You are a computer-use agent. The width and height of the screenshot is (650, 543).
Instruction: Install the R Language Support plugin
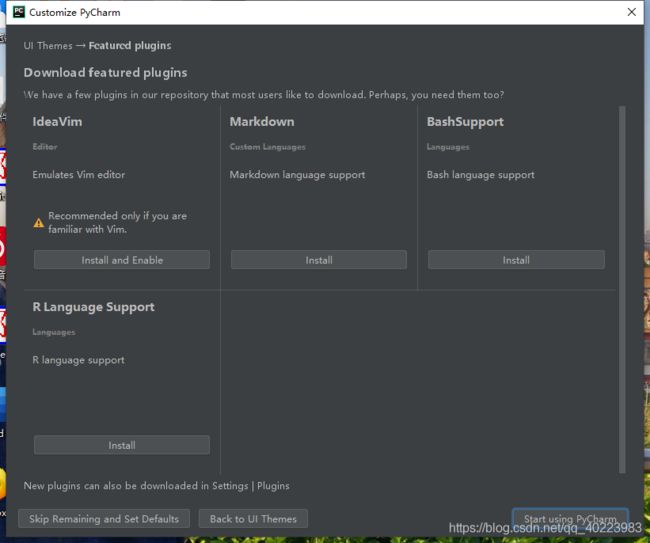point(122,445)
